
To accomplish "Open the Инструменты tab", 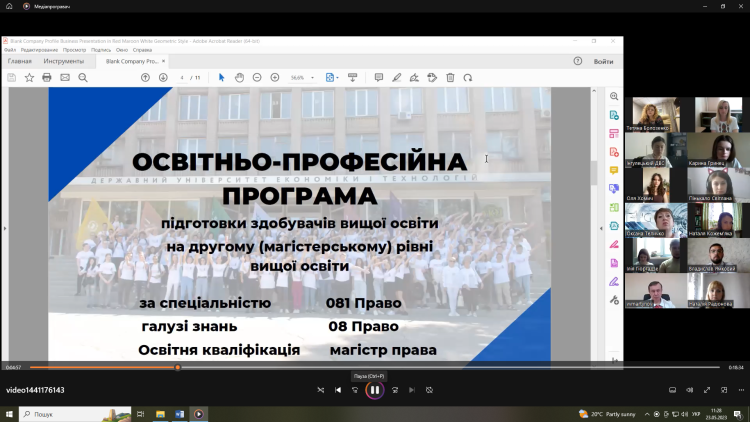I will pos(63,61).
